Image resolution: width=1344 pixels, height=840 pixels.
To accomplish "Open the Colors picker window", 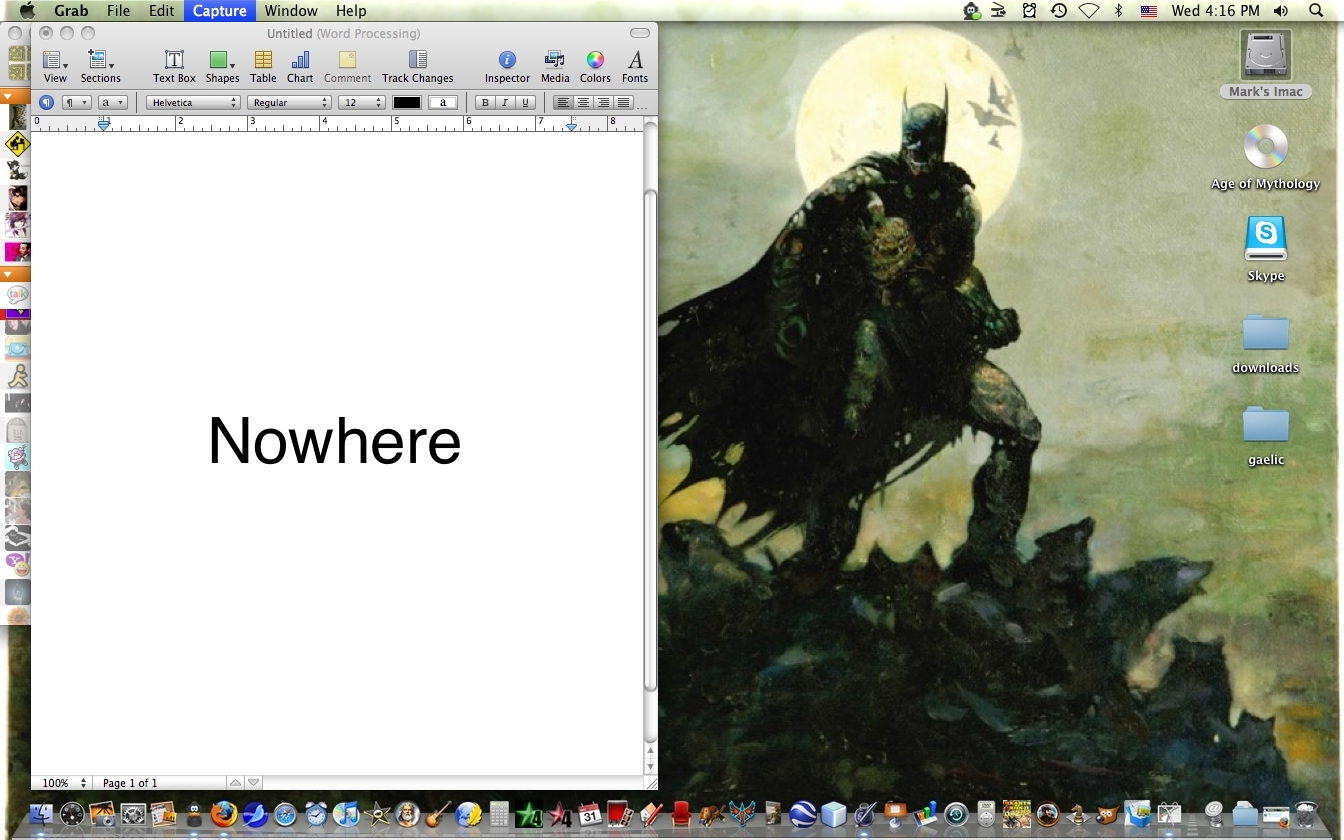I will pyautogui.click(x=595, y=67).
